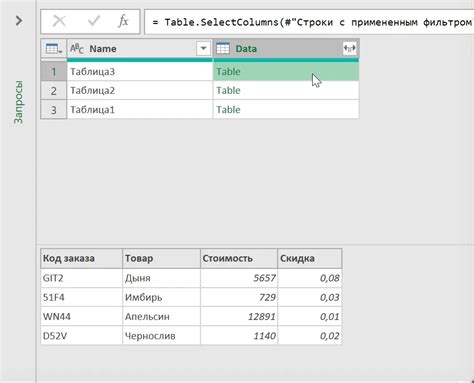This screenshot has height=383, width=474.
Task: Click the fx insert step icon
Action: click(x=123, y=21)
